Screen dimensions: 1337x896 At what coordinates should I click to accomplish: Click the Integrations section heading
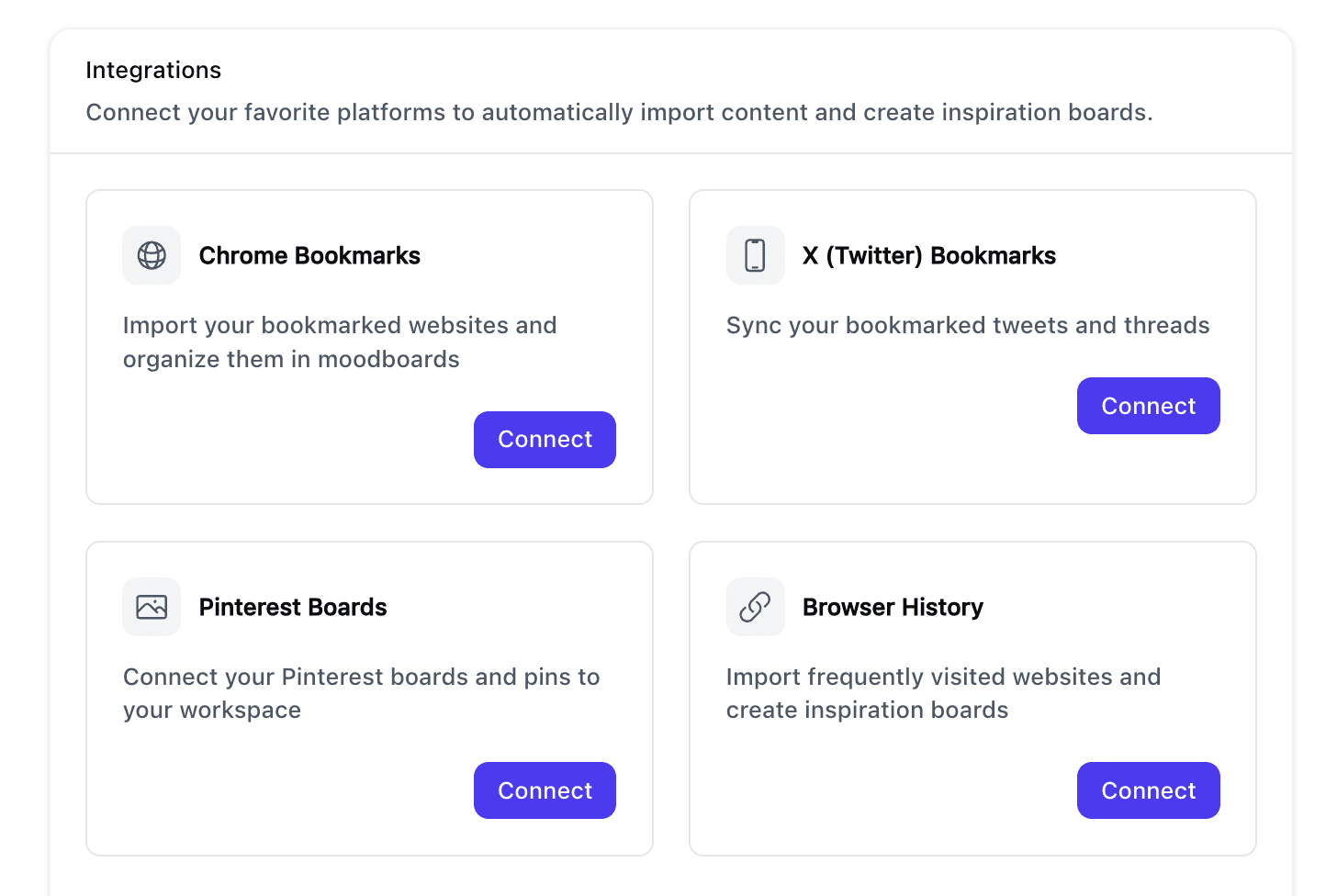click(153, 71)
